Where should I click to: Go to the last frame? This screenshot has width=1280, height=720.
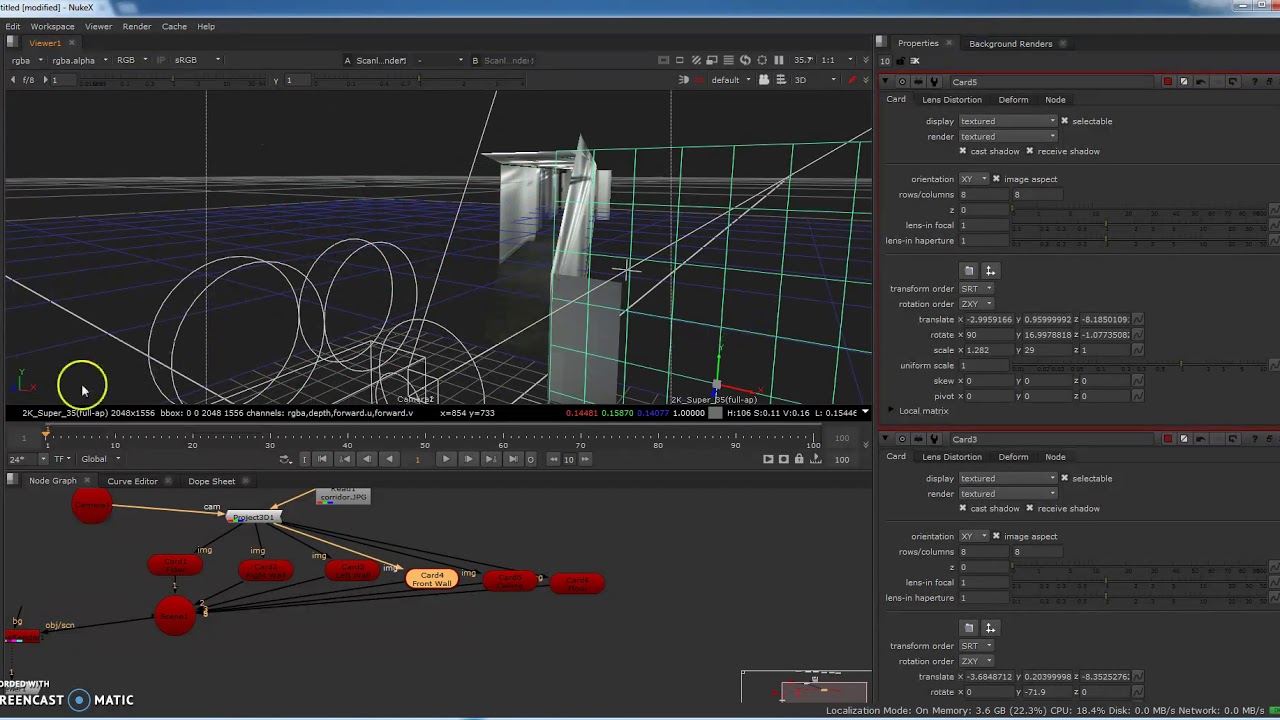point(513,459)
